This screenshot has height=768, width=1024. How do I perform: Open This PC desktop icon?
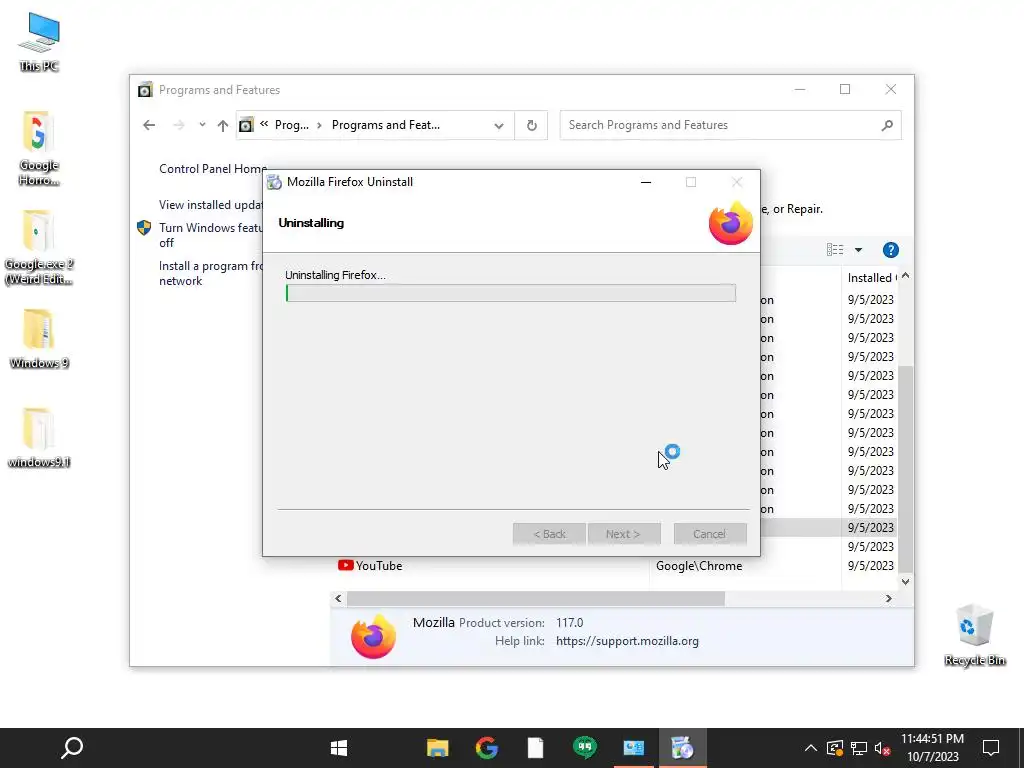(x=39, y=41)
